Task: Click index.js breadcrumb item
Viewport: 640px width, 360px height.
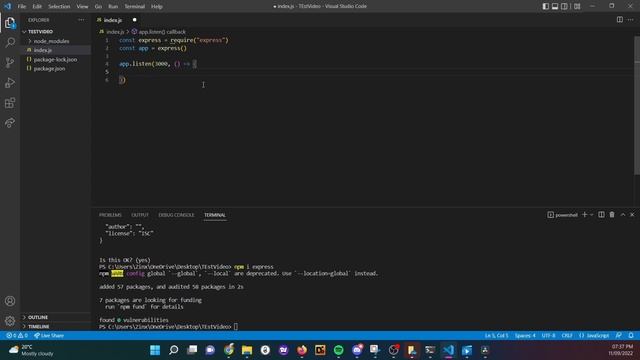Action: (115, 31)
